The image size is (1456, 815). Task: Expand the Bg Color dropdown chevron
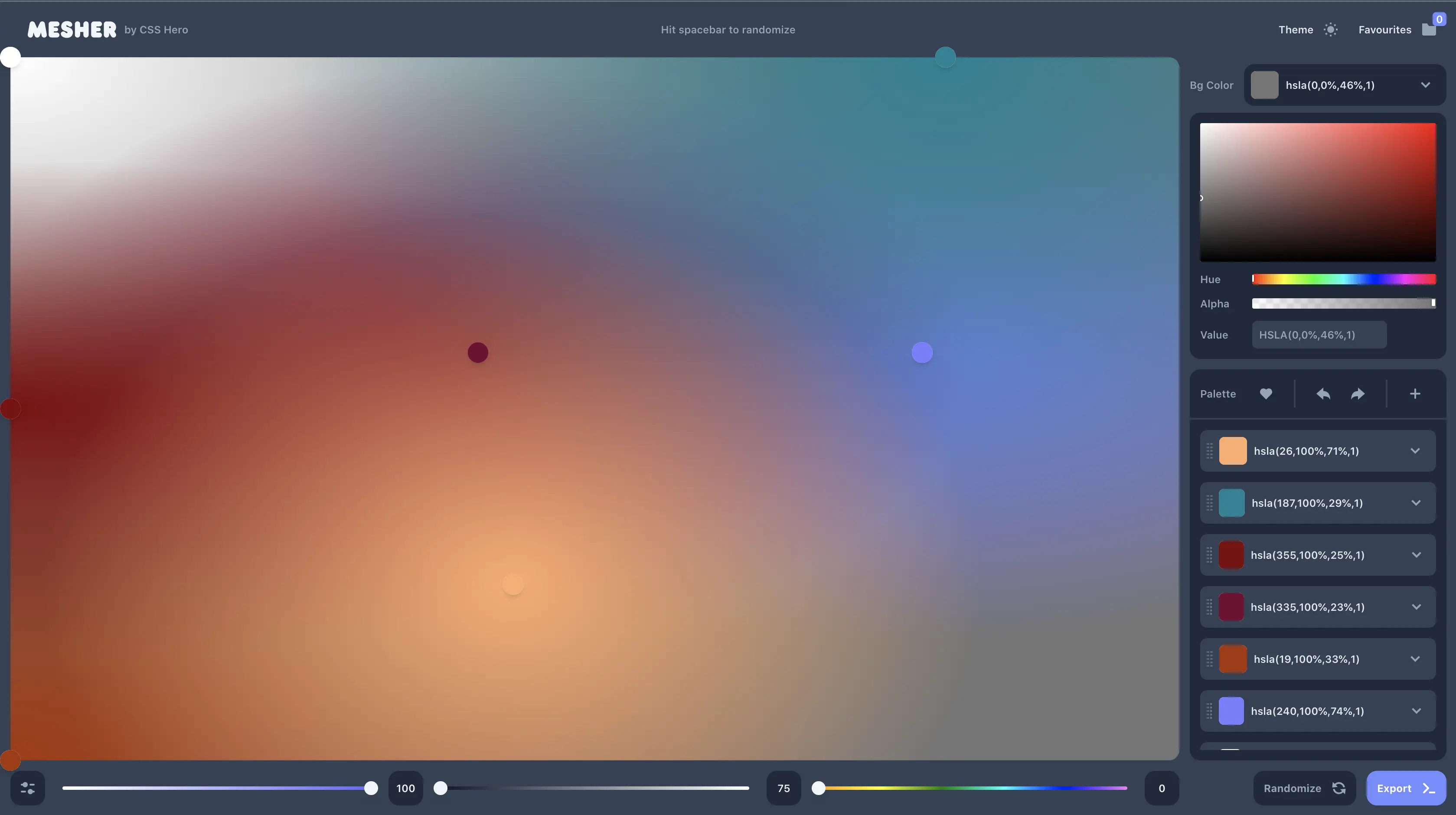1426,85
